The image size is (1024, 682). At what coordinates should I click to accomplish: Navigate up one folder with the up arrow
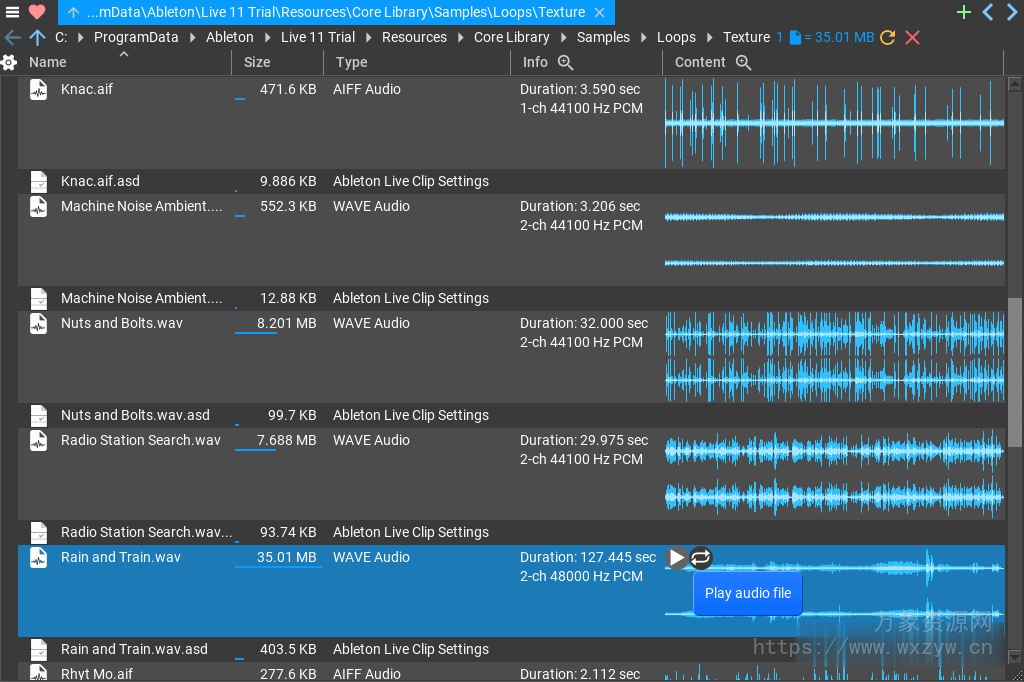37,37
